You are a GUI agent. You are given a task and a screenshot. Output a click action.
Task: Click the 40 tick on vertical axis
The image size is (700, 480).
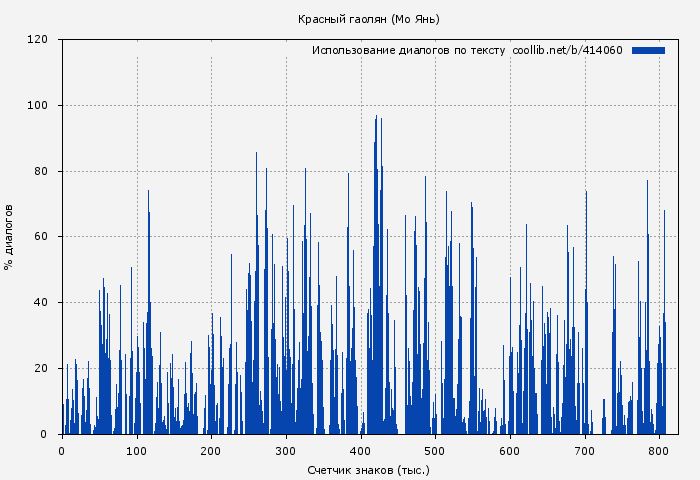tap(41, 303)
